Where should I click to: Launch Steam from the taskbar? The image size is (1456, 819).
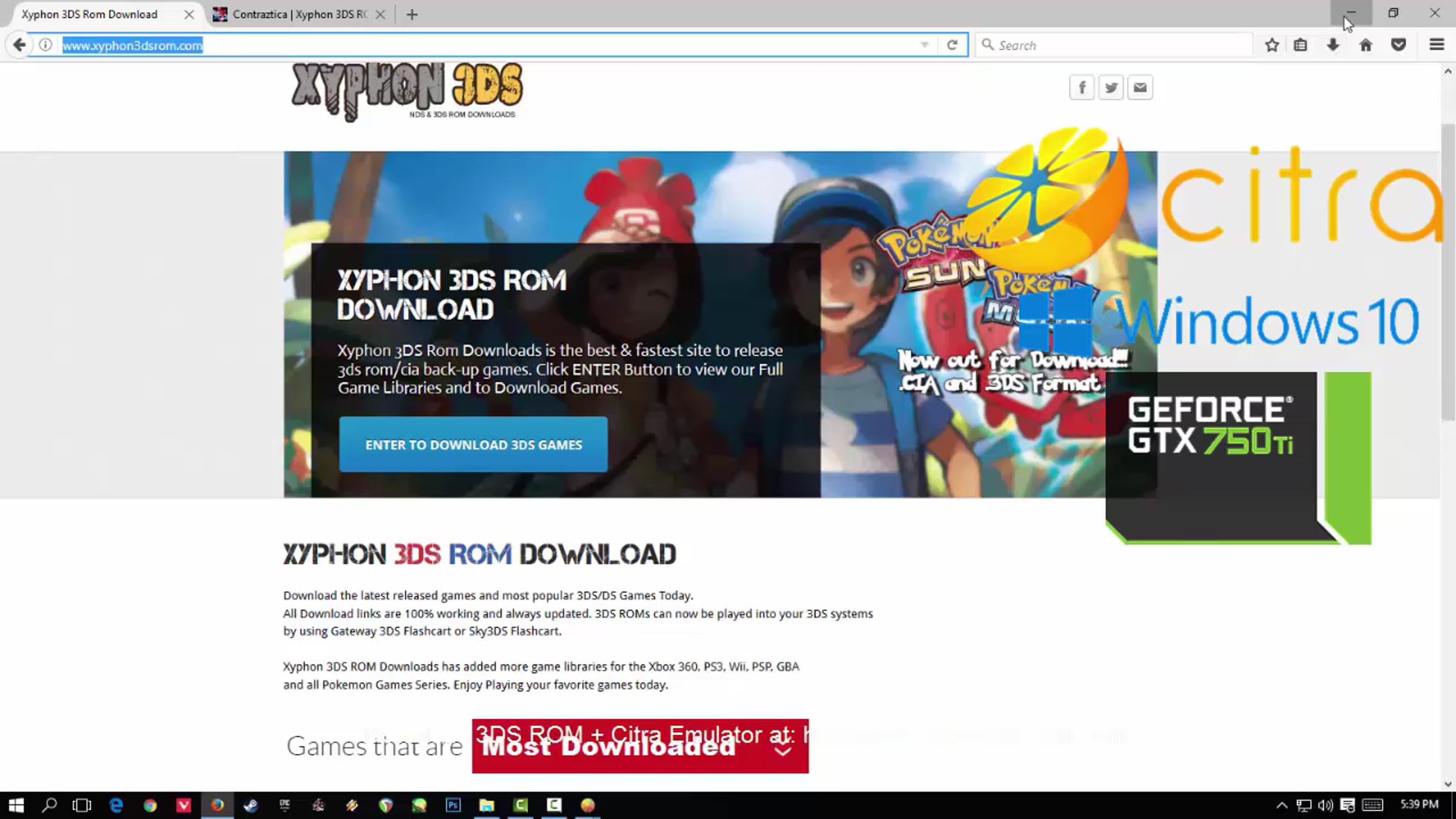click(251, 805)
